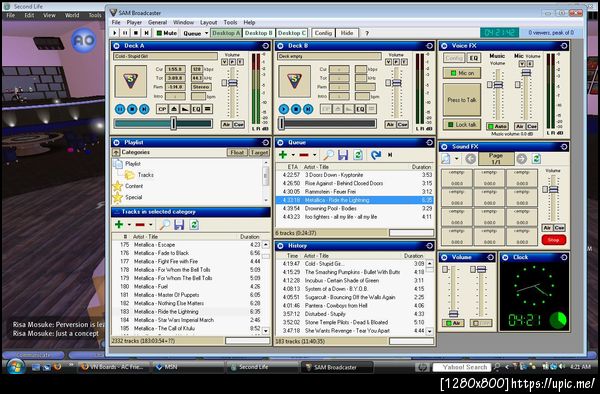The image size is (600, 394).
Task: Click the main toolbar pause button
Action: pyautogui.click(x=125, y=33)
